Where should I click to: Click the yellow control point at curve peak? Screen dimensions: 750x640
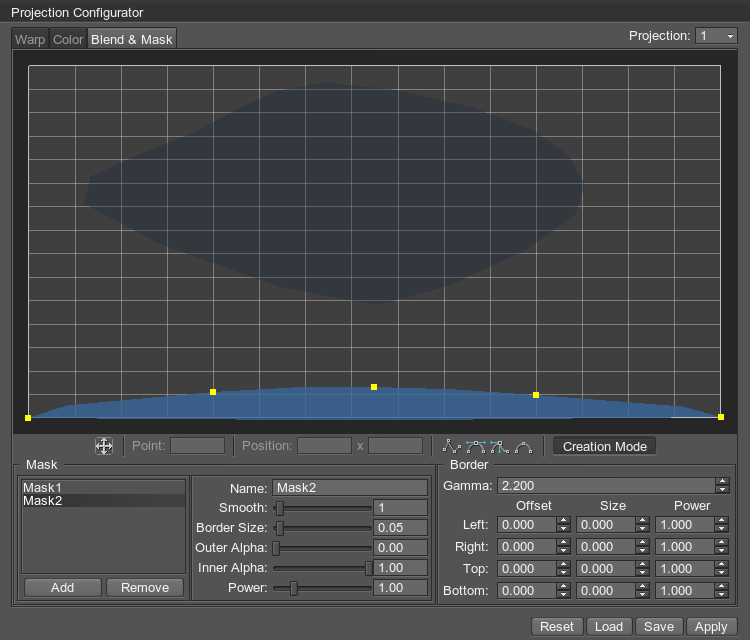click(x=374, y=387)
